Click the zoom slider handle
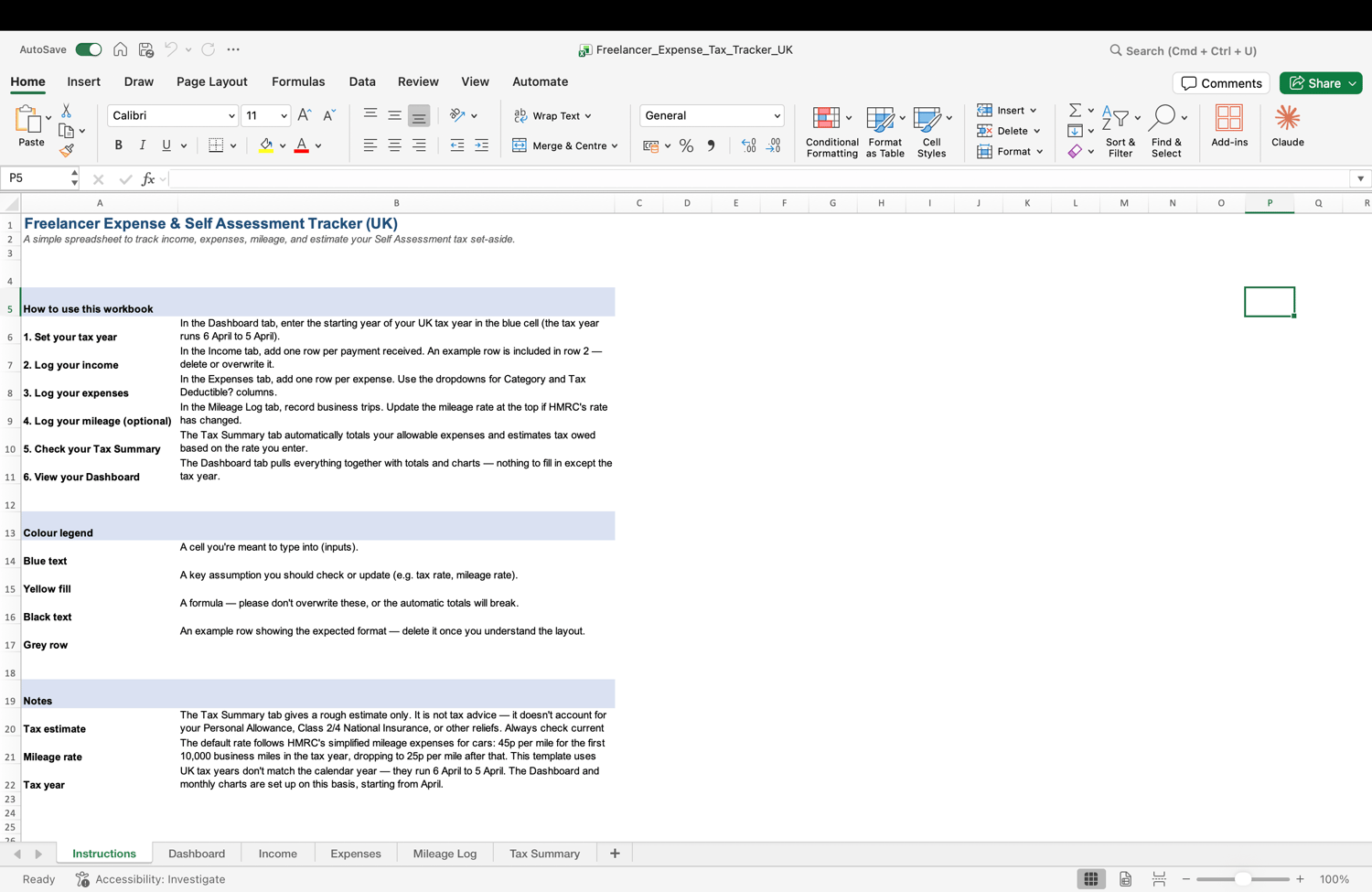This screenshot has height=892, width=1372. tap(1243, 879)
